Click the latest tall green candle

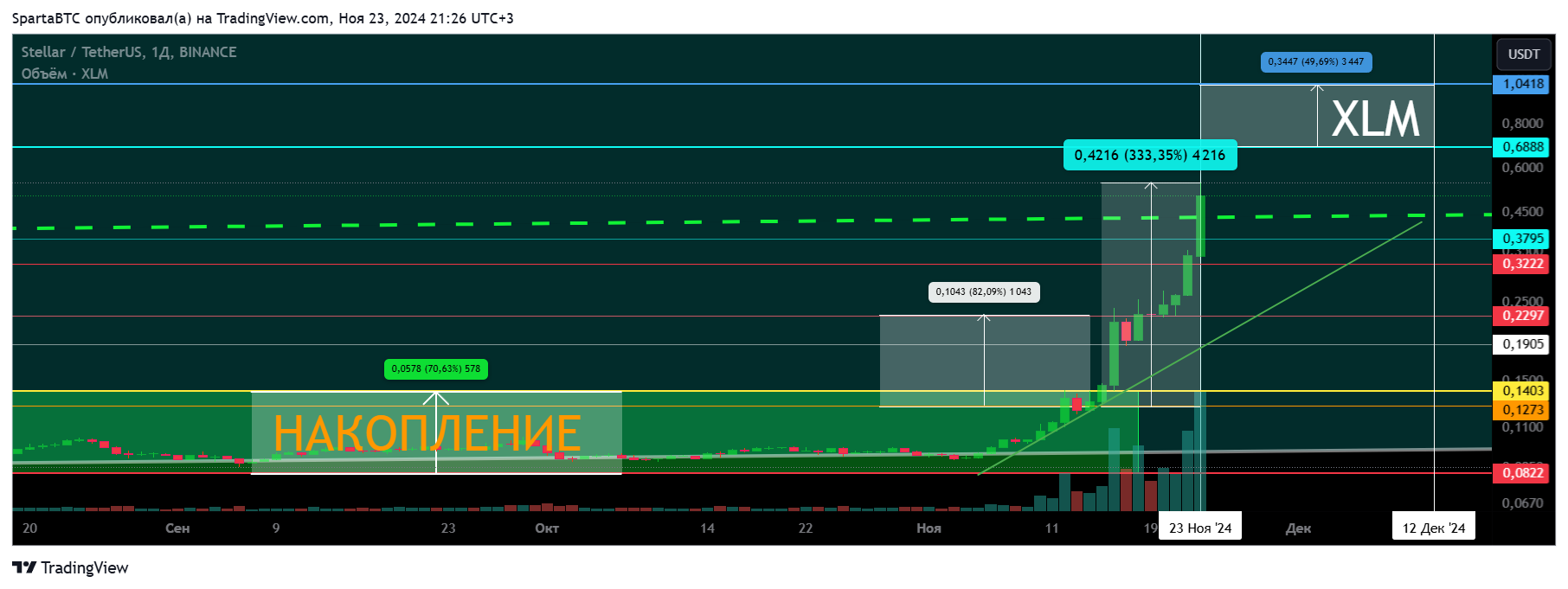pyautogui.click(x=1201, y=226)
